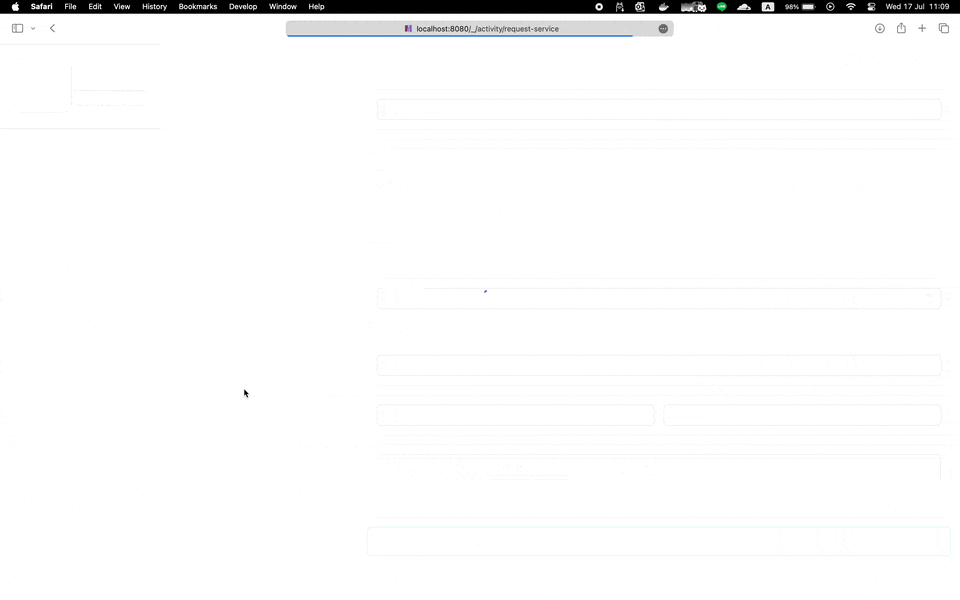Open the Apple menu

15,6
